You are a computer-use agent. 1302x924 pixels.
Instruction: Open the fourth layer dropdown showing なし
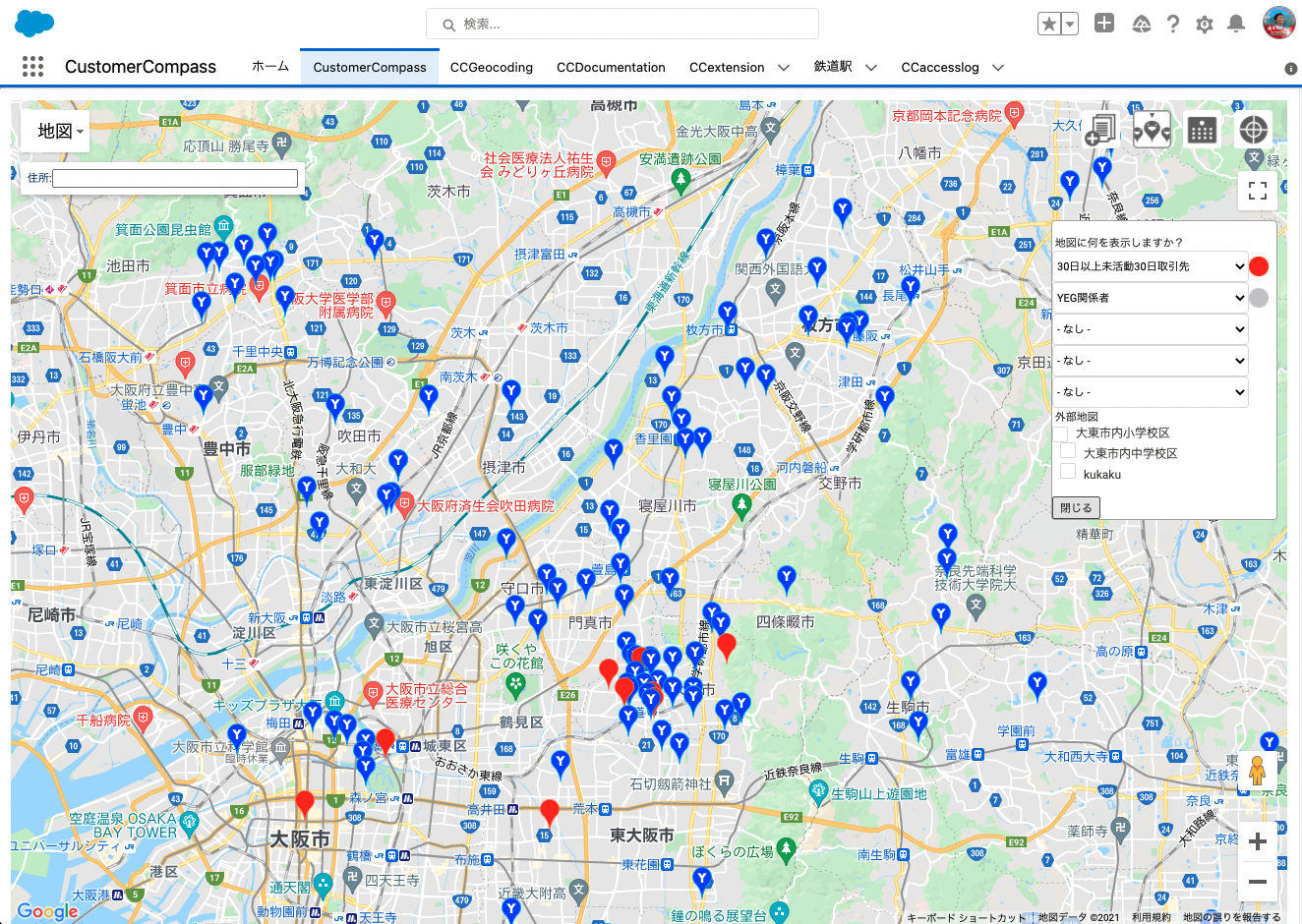(x=1151, y=361)
